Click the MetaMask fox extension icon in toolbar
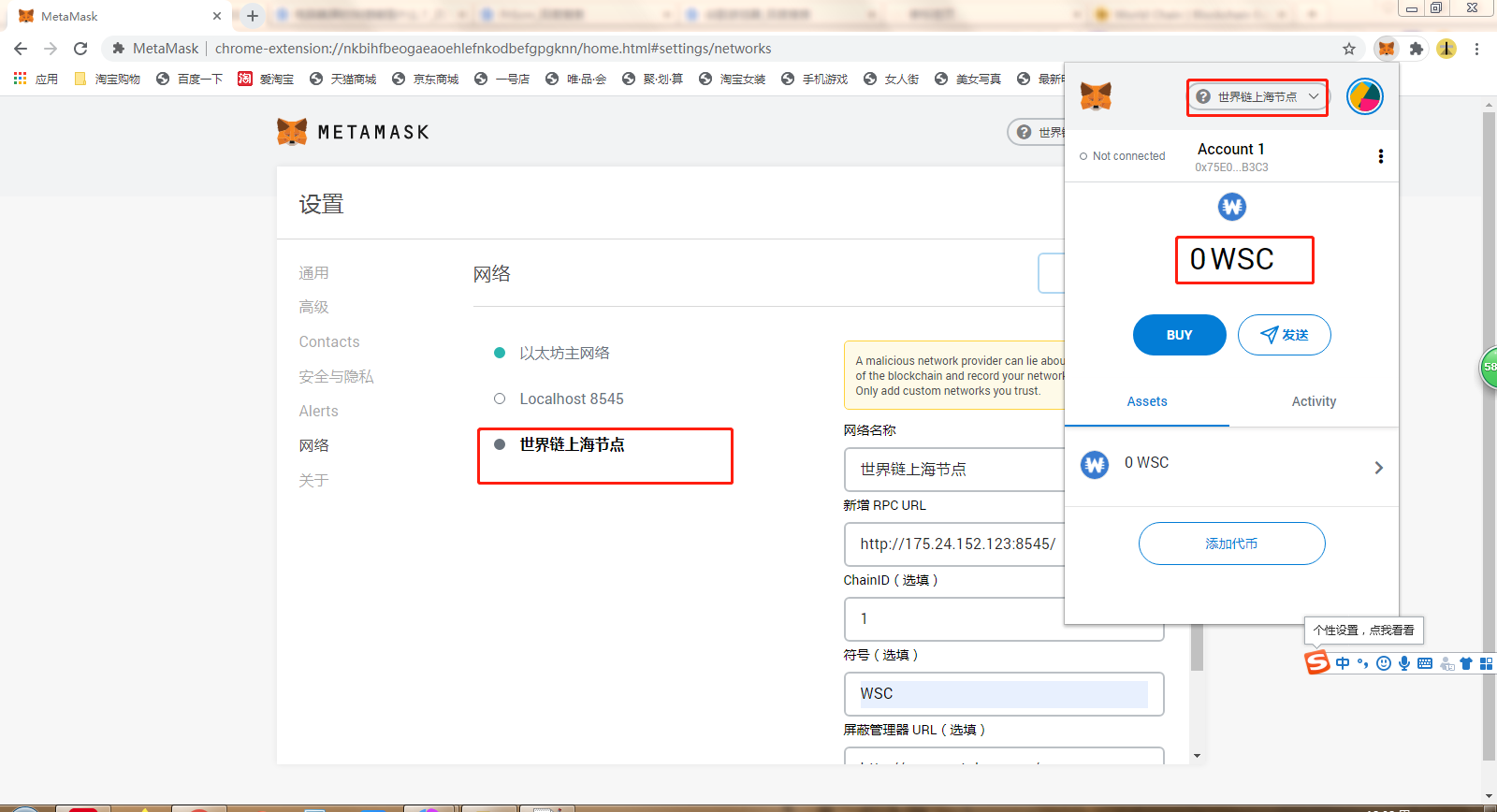1497x812 pixels. 1387,49
